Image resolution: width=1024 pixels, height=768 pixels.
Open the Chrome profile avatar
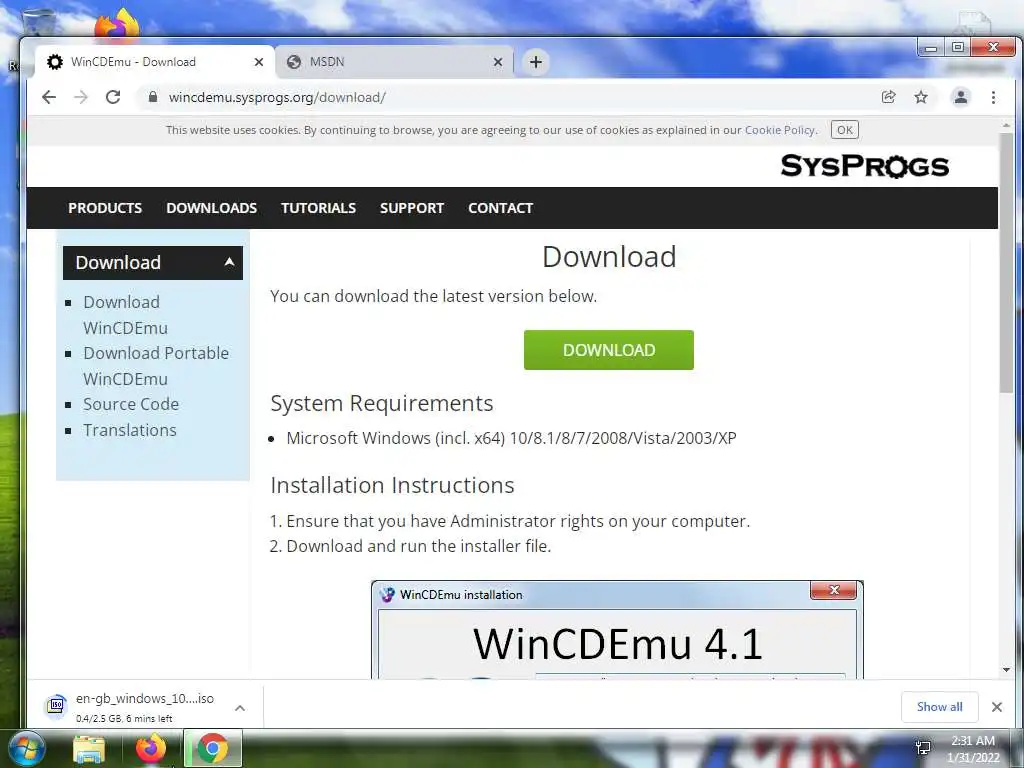(961, 97)
